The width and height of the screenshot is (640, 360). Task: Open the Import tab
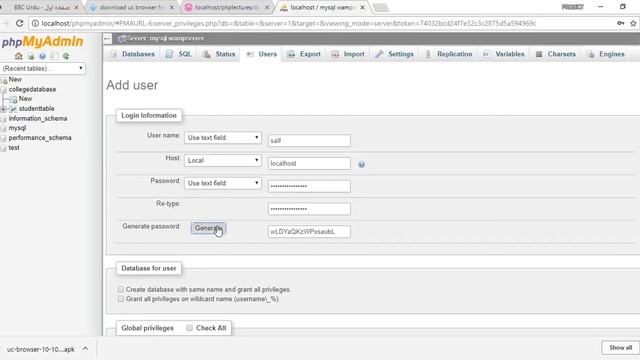pyautogui.click(x=348, y=54)
